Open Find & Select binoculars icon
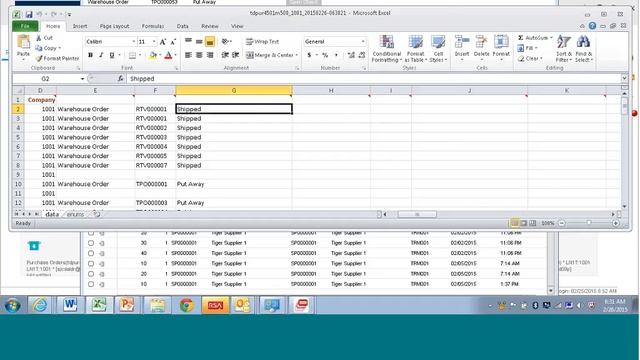This screenshot has width=640, height=360. pos(583,42)
